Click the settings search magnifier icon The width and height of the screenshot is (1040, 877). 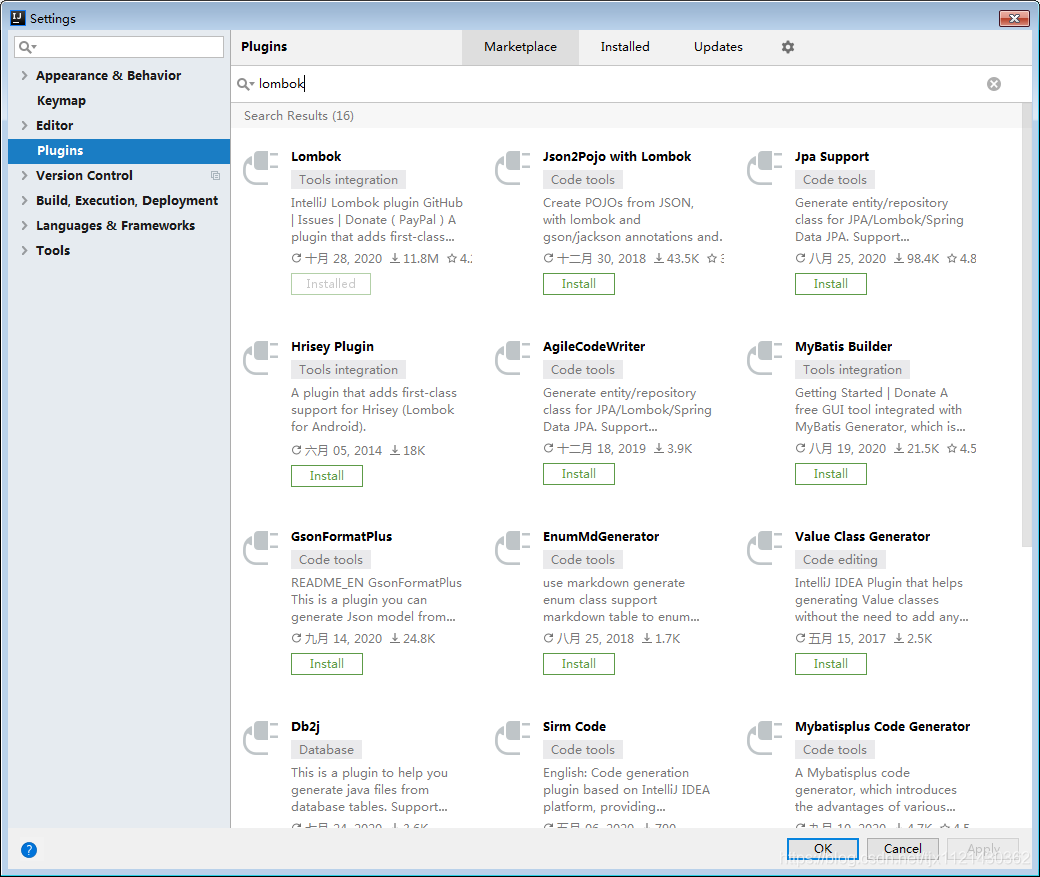tap(27, 47)
